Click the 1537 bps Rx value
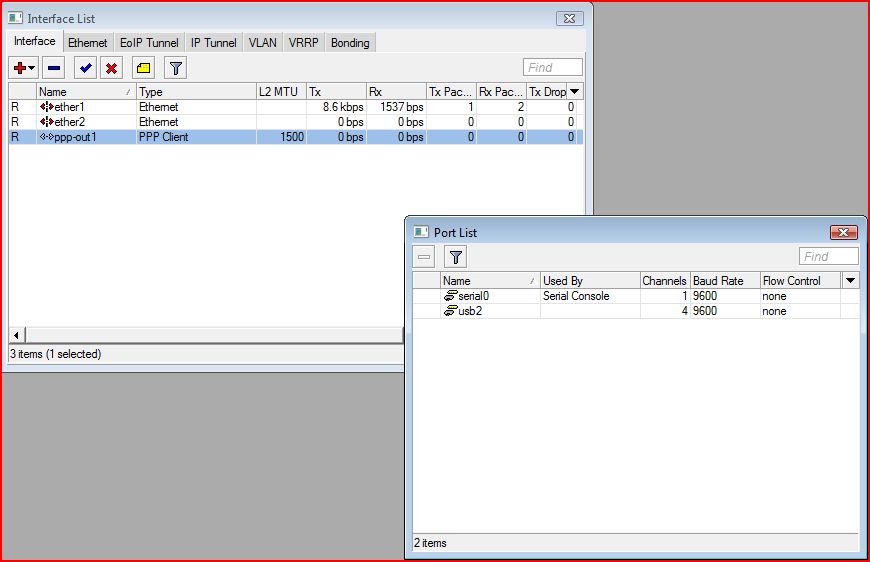Viewport: 870px width, 562px height. tap(402, 107)
